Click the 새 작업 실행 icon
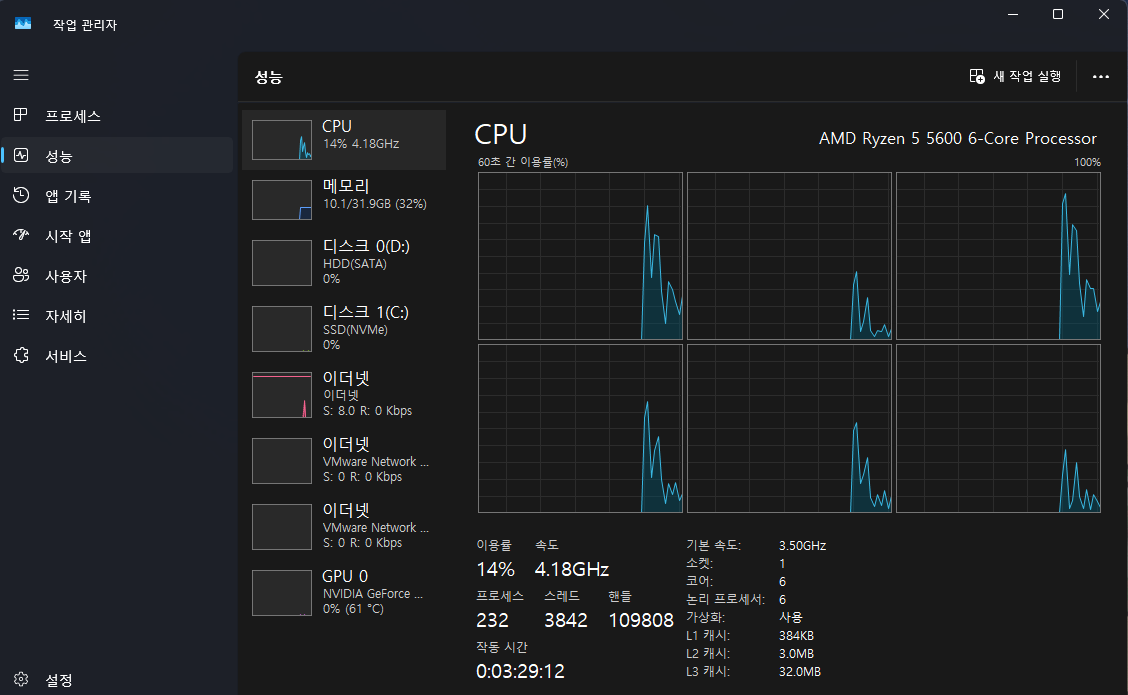Image resolution: width=1128 pixels, height=695 pixels. pyautogui.click(x=977, y=76)
